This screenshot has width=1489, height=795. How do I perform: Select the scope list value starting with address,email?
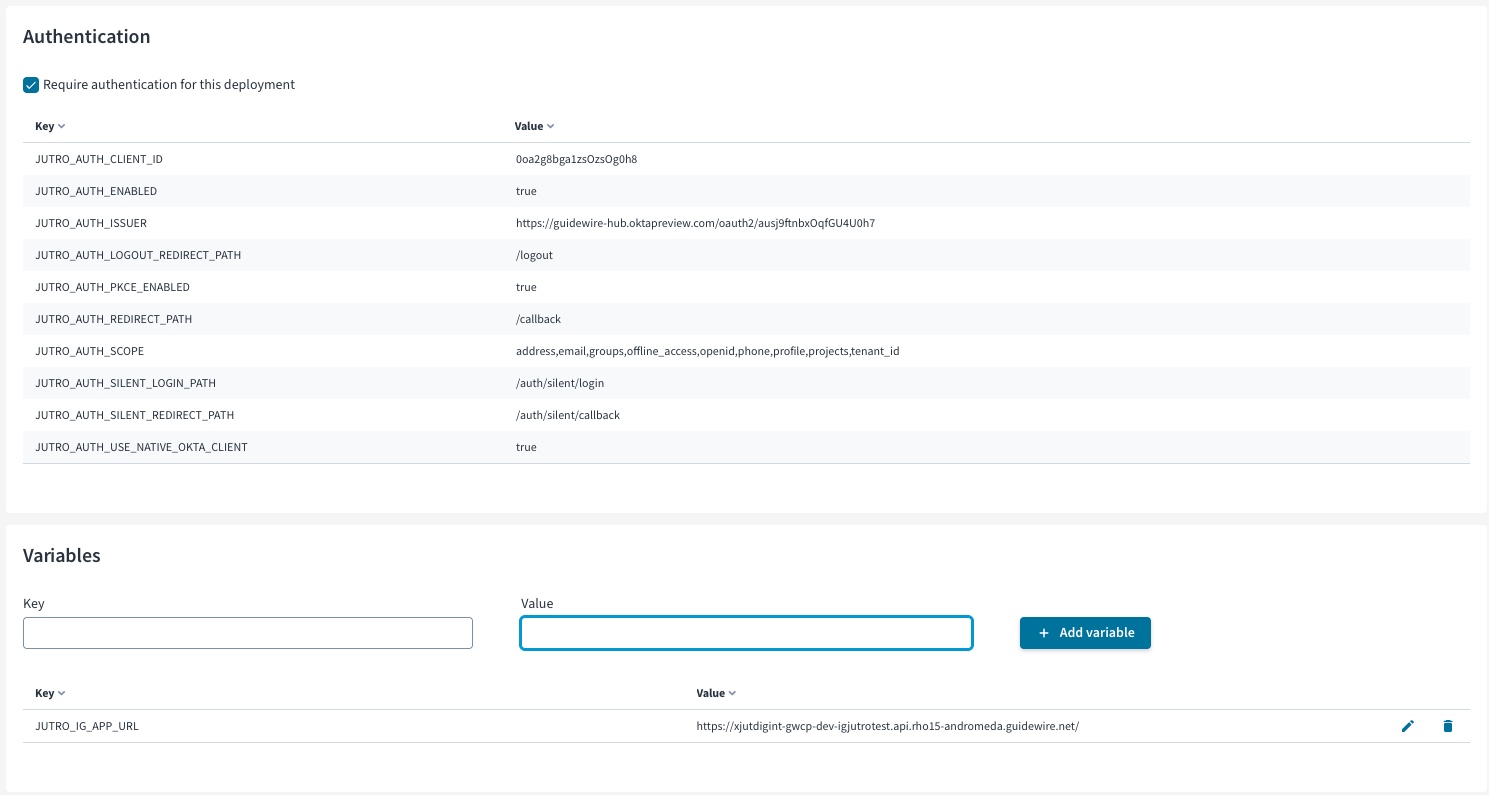coord(708,351)
